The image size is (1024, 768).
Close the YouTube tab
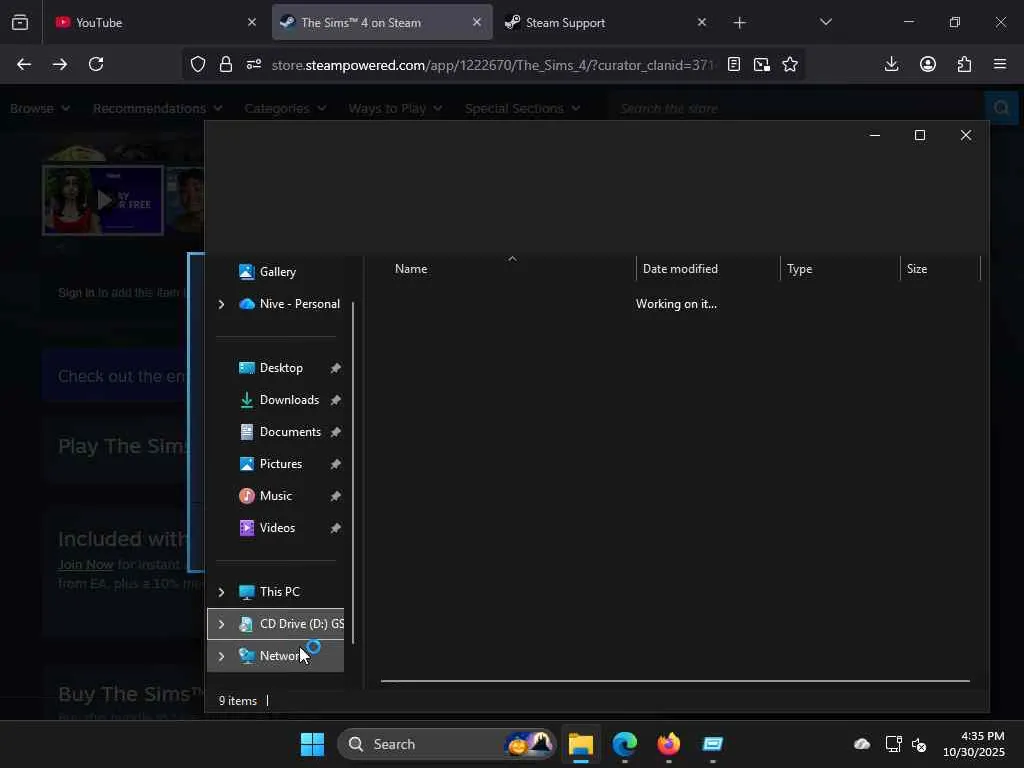(252, 22)
